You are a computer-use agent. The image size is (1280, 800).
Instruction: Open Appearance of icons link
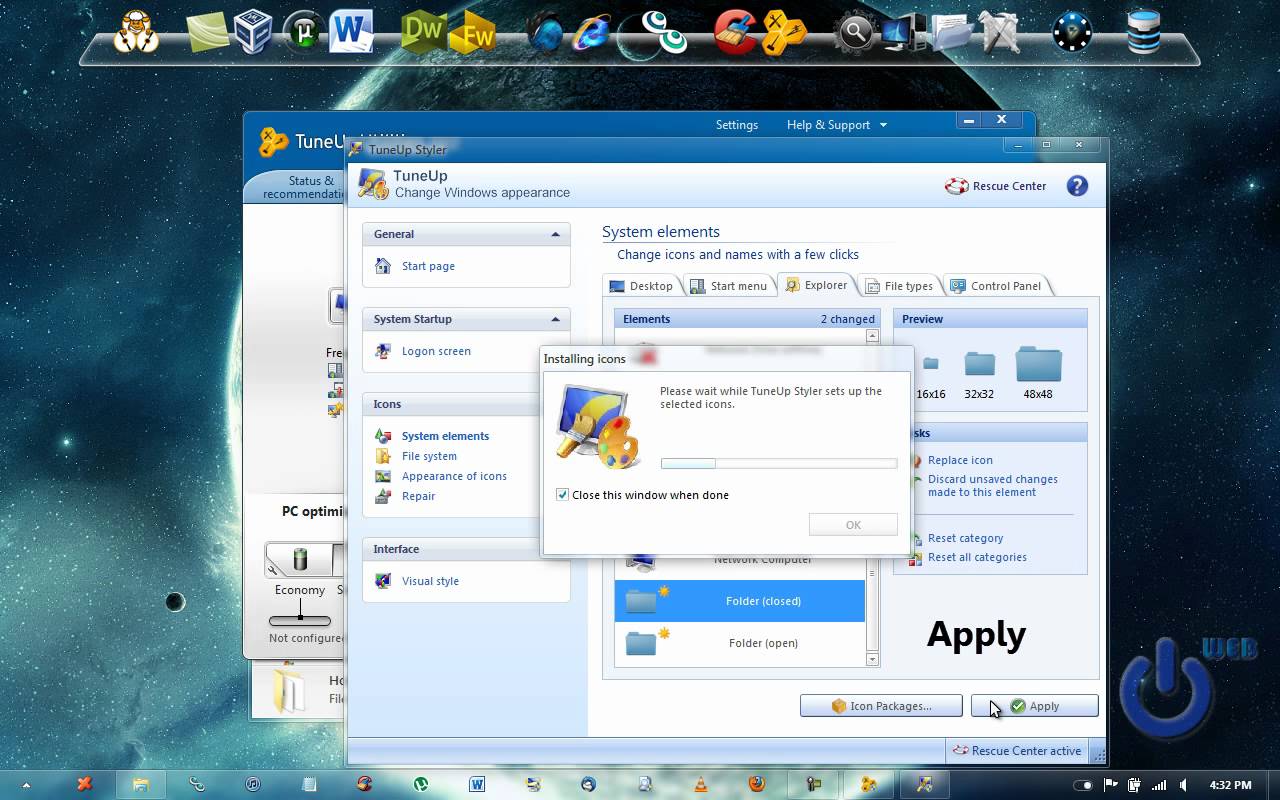pyautogui.click(x=454, y=476)
